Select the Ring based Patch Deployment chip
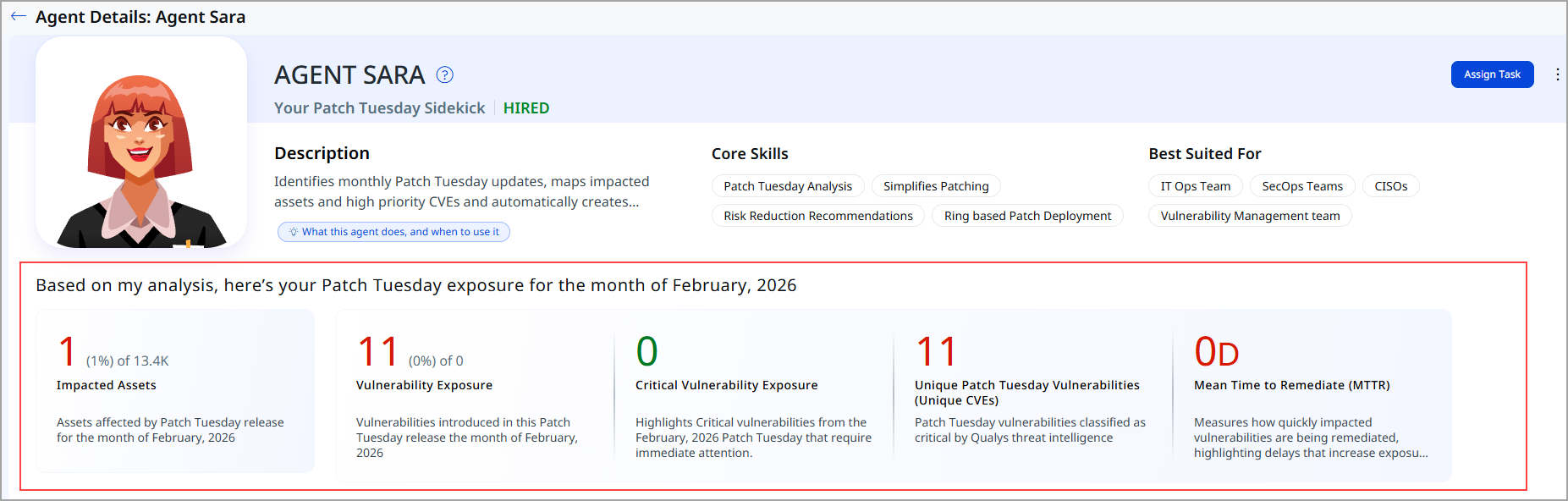 click(x=1027, y=216)
